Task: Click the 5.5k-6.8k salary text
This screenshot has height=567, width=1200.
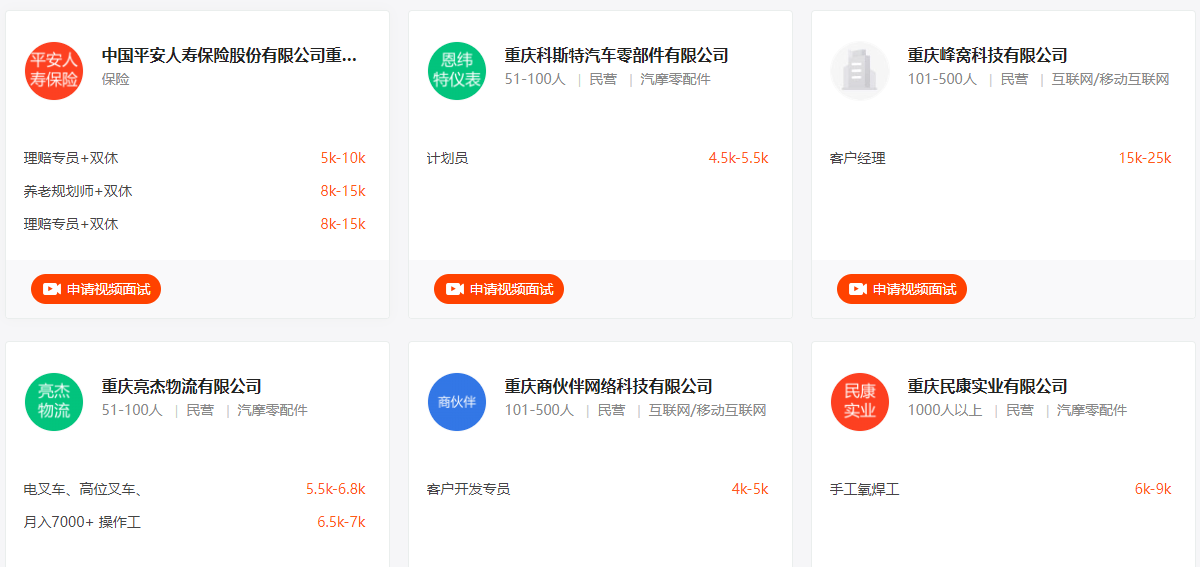Action: [336, 489]
